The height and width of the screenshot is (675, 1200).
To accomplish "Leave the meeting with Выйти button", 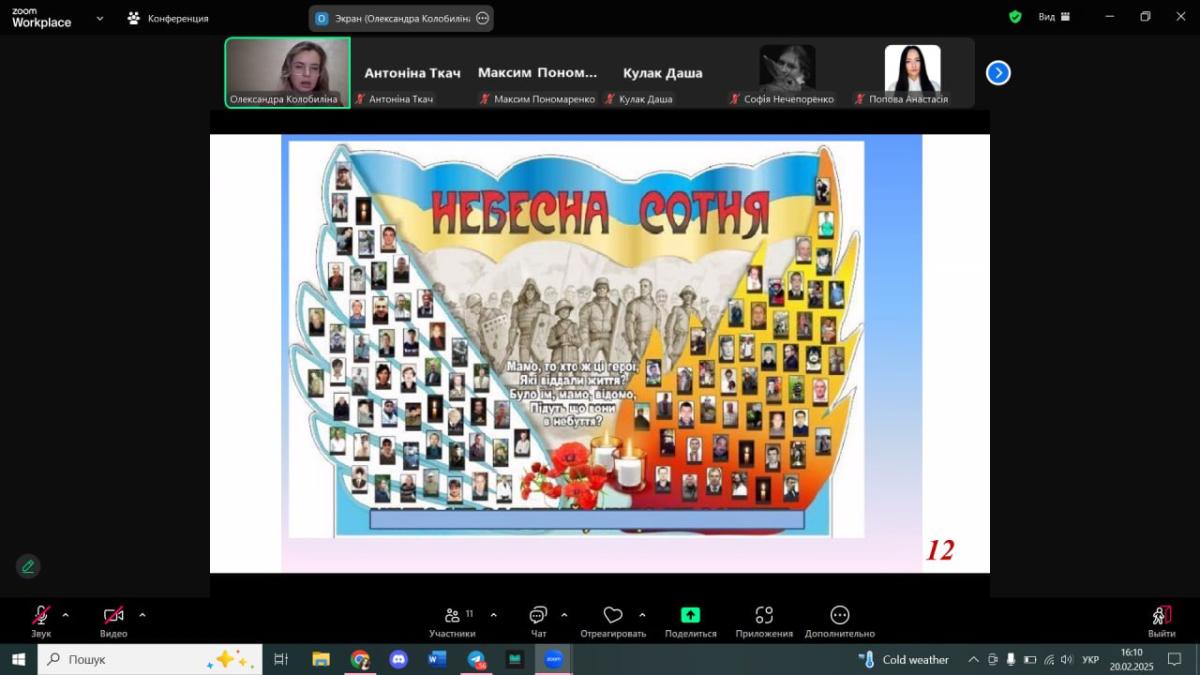I will click(x=1161, y=620).
